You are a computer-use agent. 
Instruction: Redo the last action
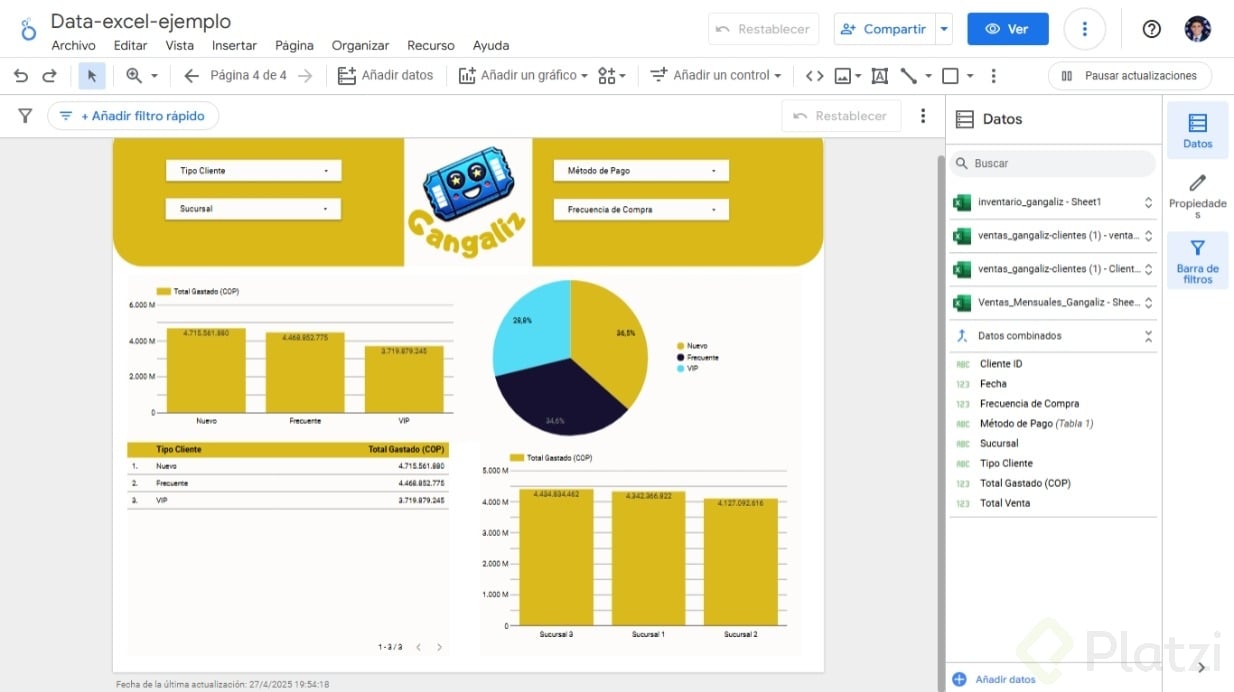49,76
